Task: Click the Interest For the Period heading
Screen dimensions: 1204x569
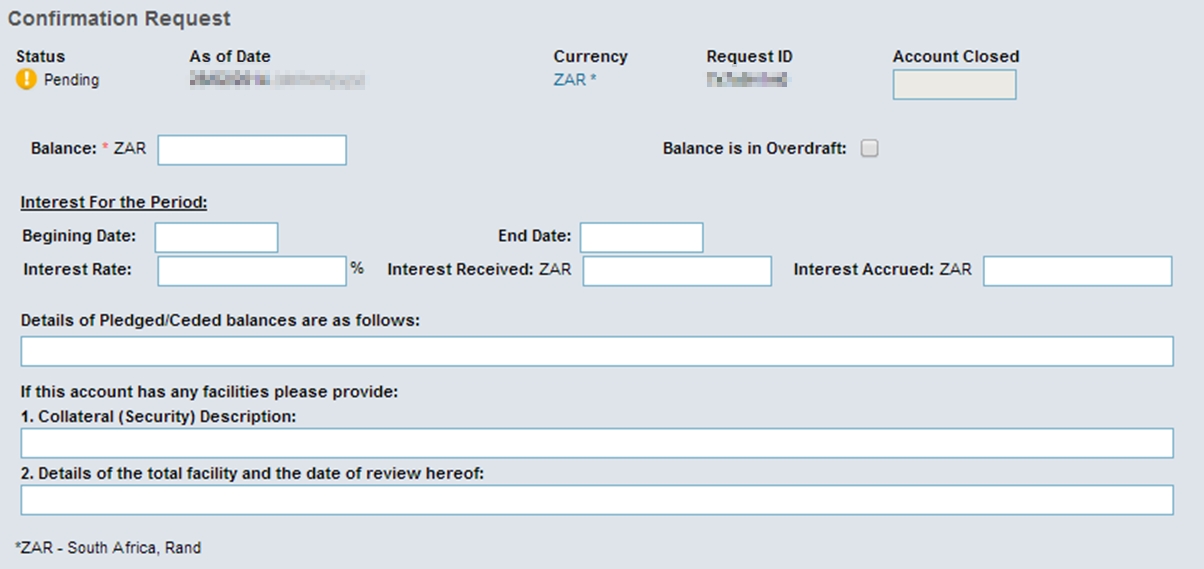Action: pos(114,203)
